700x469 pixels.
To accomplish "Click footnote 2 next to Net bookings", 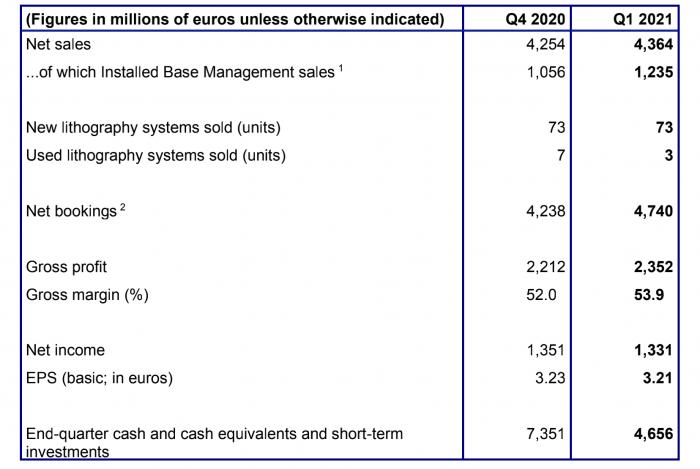I will coord(122,207).
